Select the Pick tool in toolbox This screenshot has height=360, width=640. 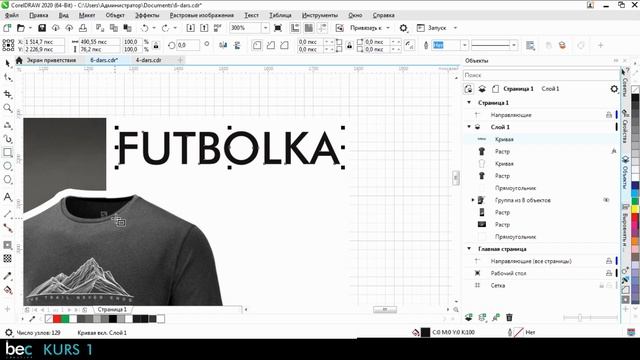pos(7,63)
